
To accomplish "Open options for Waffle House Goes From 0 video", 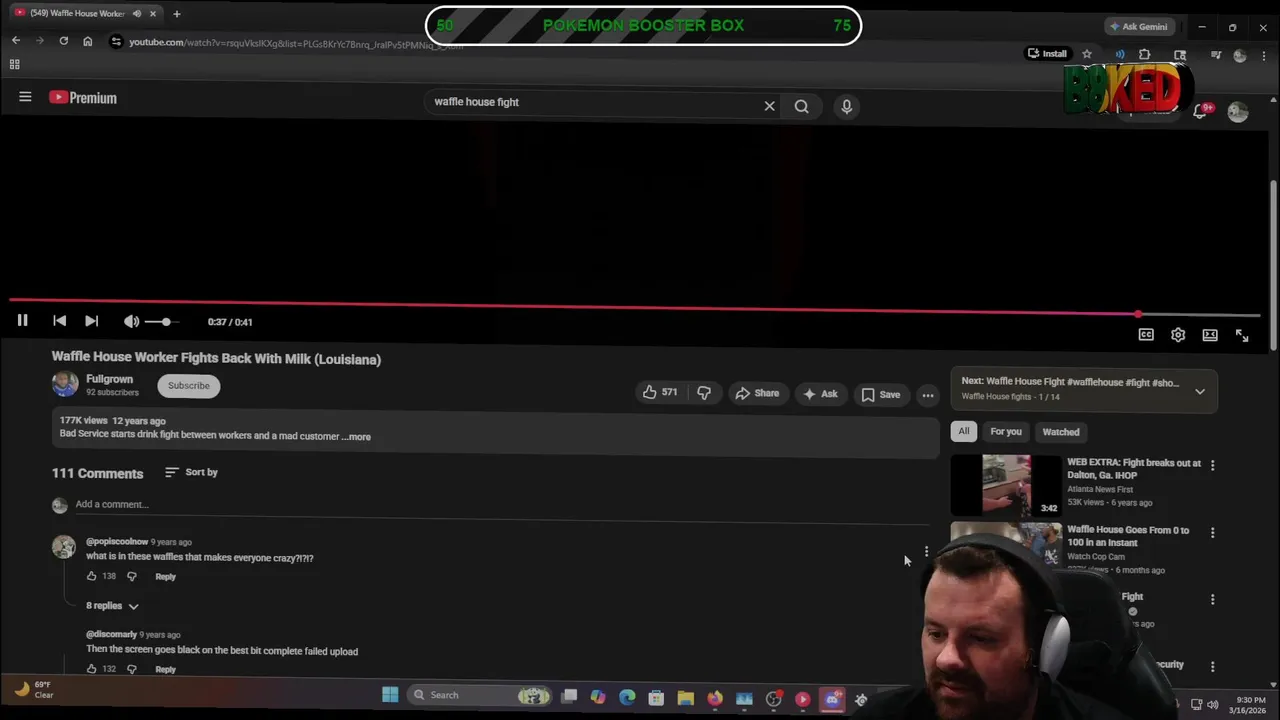I will [x=1212, y=533].
